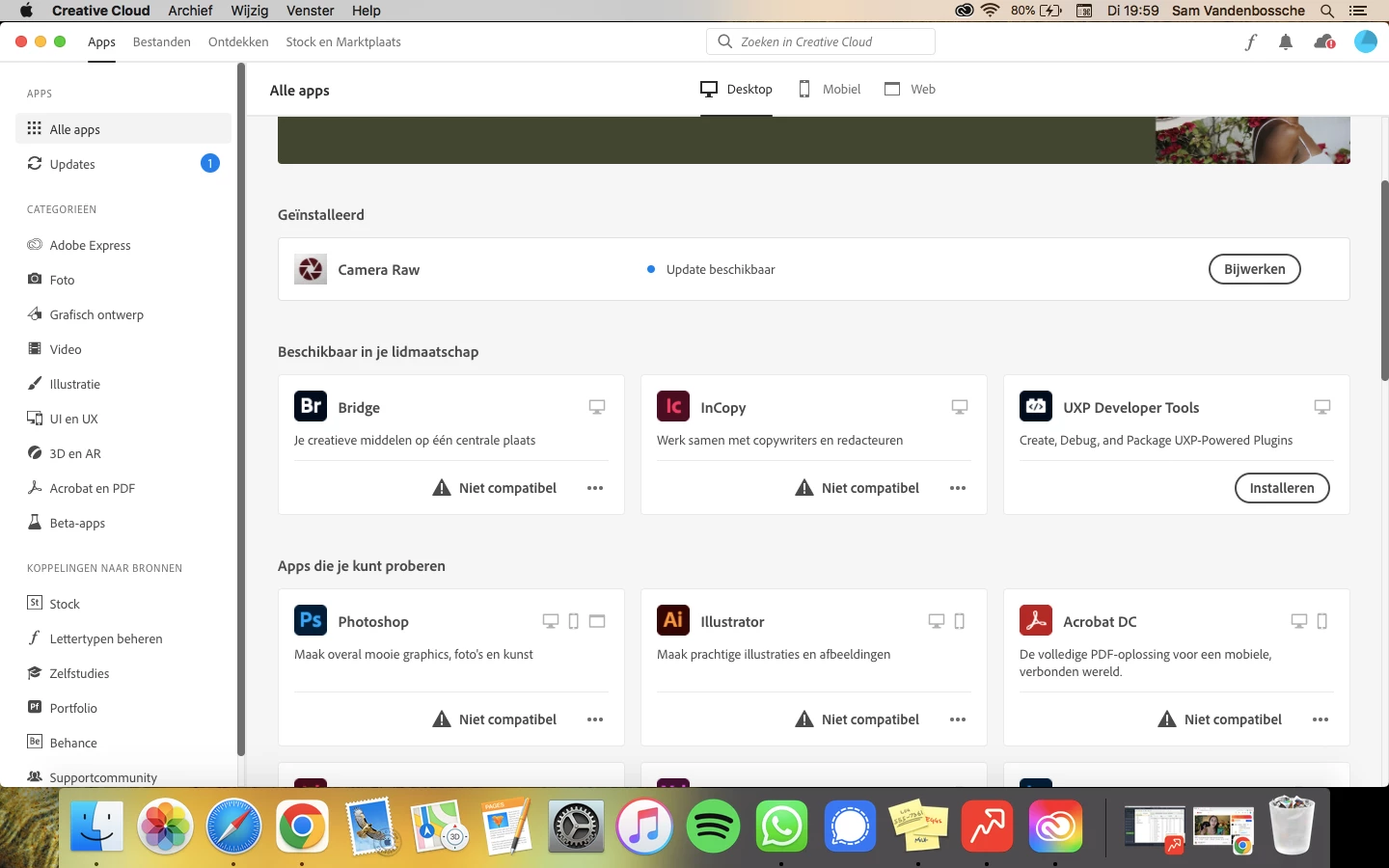The height and width of the screenshot is (868, 1389).
Task: Open Photoshop more options menu
Action: pos(595,719)
